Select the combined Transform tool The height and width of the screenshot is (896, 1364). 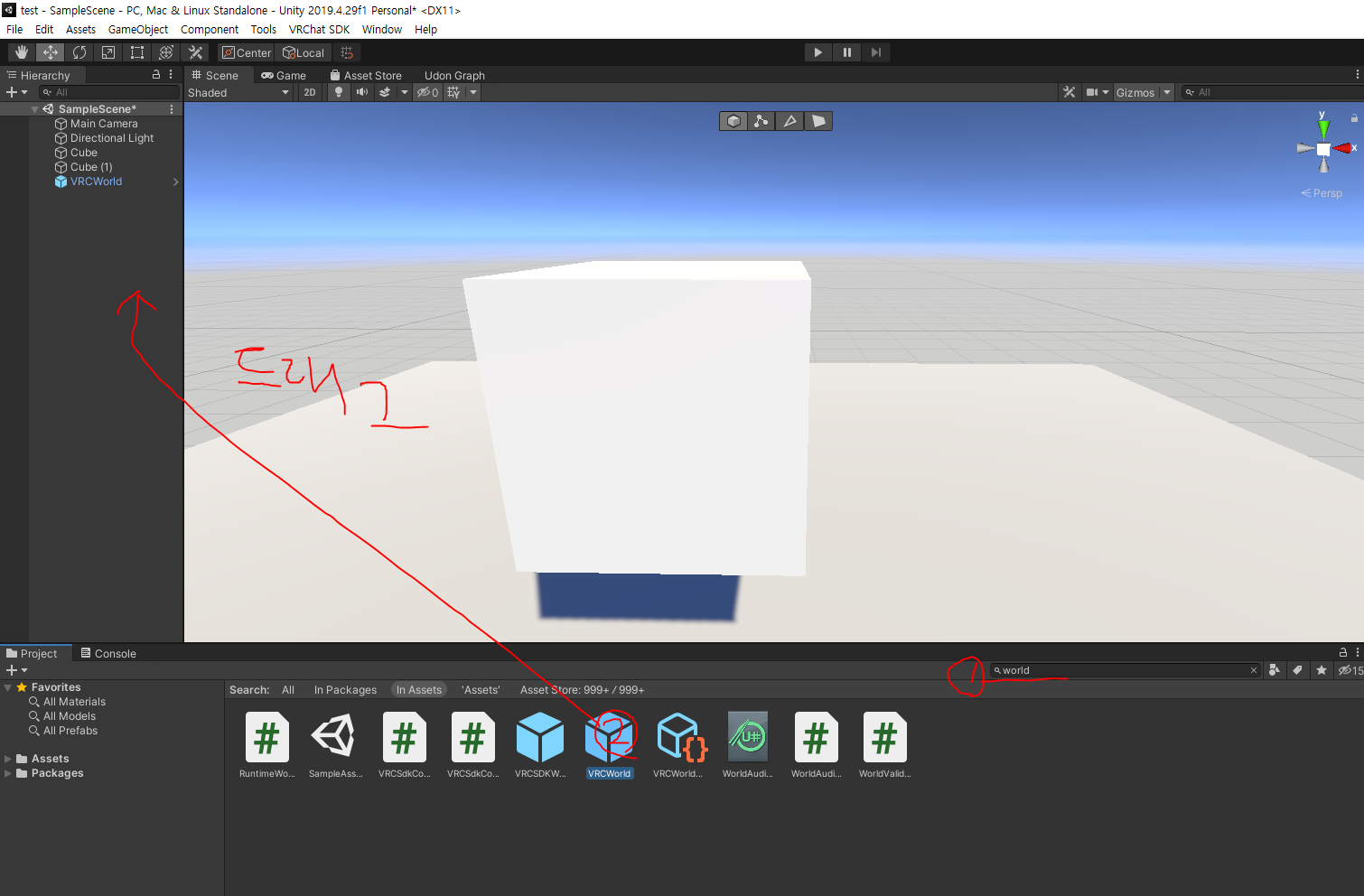166,52
